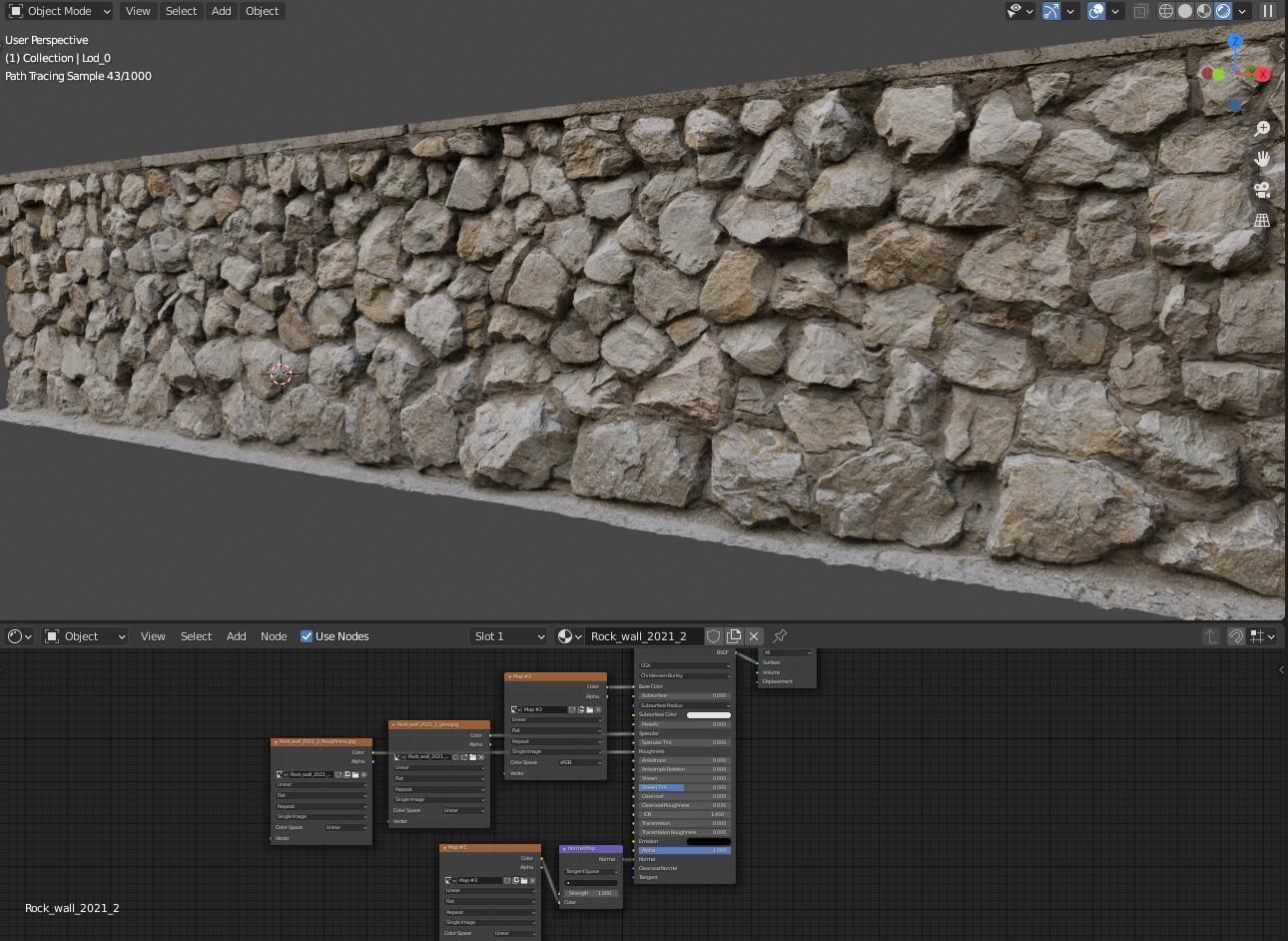Image resolution: width=1288 pixels, height=941 pixels.
Task: Open gizmo options dropdown arrow
Action: (1070, 11)
